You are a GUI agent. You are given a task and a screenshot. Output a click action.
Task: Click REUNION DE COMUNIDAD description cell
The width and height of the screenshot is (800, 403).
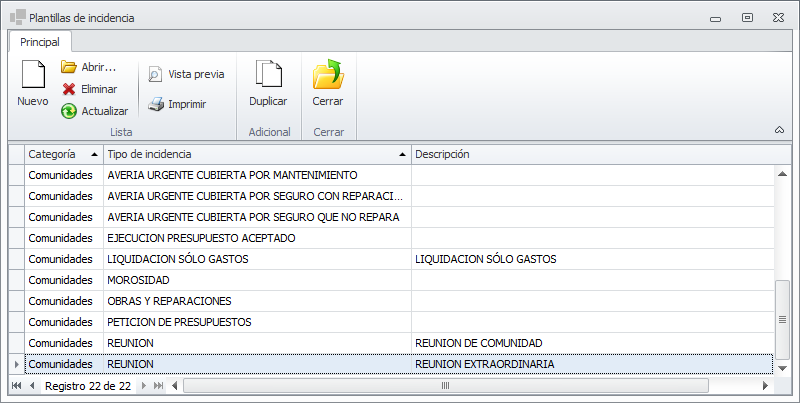(593, 343)
